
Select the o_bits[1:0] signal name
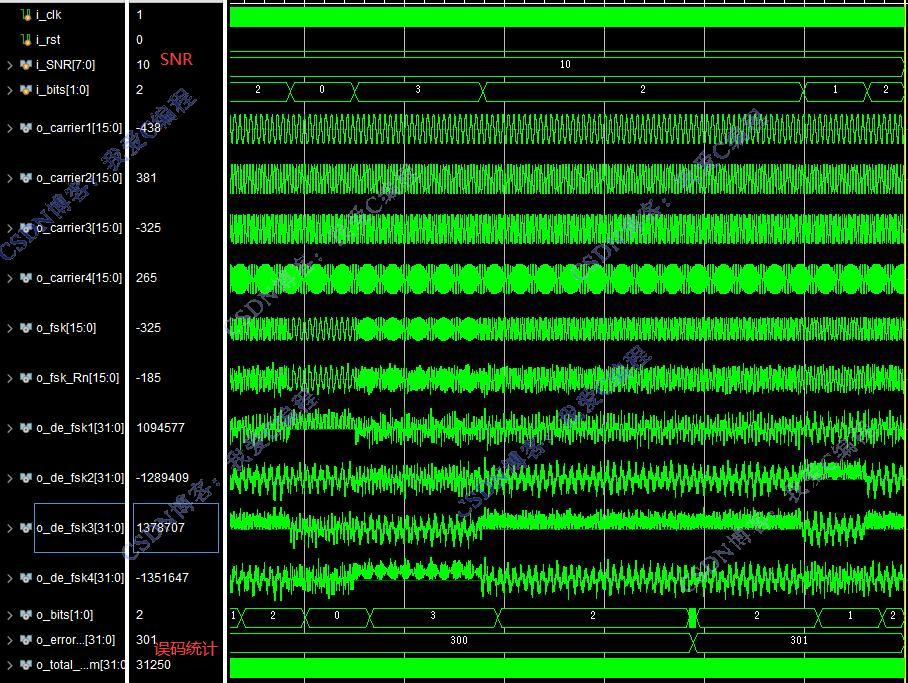pos(65,615)
